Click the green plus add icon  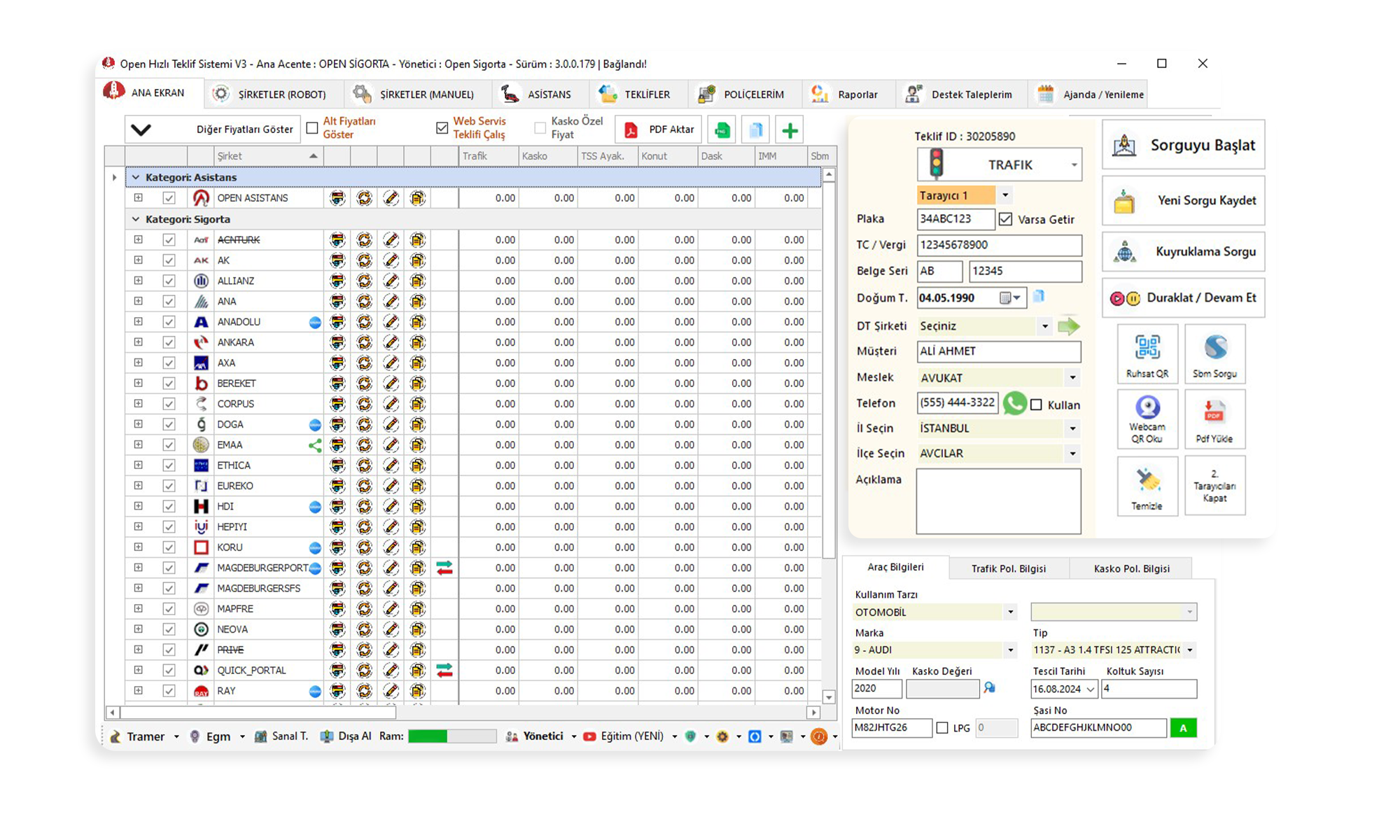coord(790,130)
